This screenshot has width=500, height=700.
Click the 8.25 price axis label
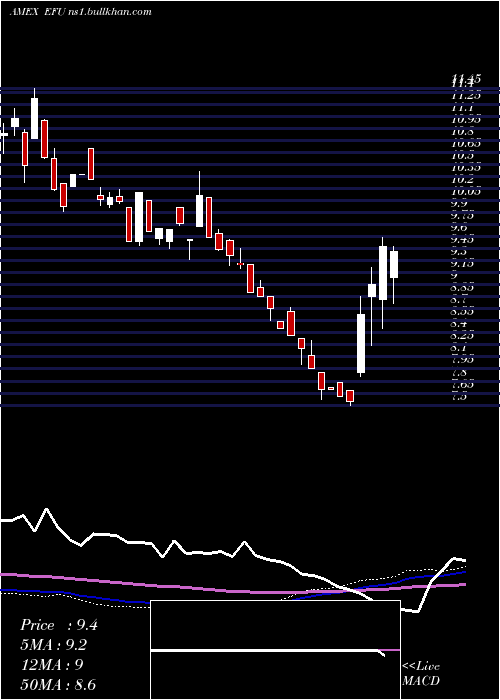point(463,336)
